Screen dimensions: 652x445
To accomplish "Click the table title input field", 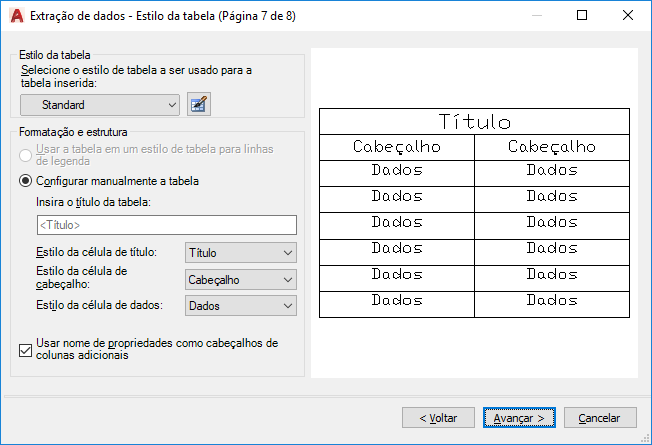I will tap(166, 225).
